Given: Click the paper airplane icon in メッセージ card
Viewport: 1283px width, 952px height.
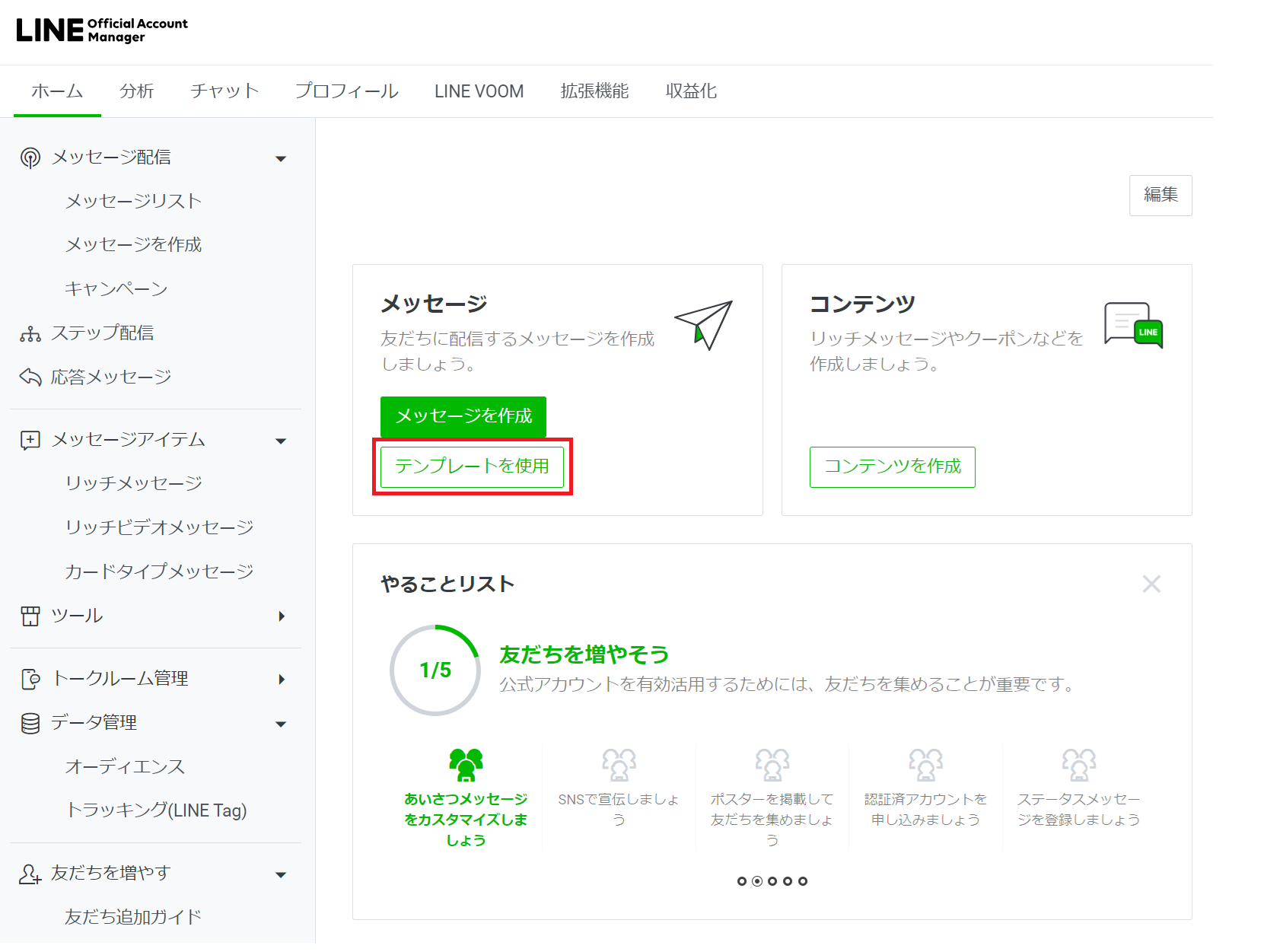Looking at the screenshot, I should tap(703, 325).
